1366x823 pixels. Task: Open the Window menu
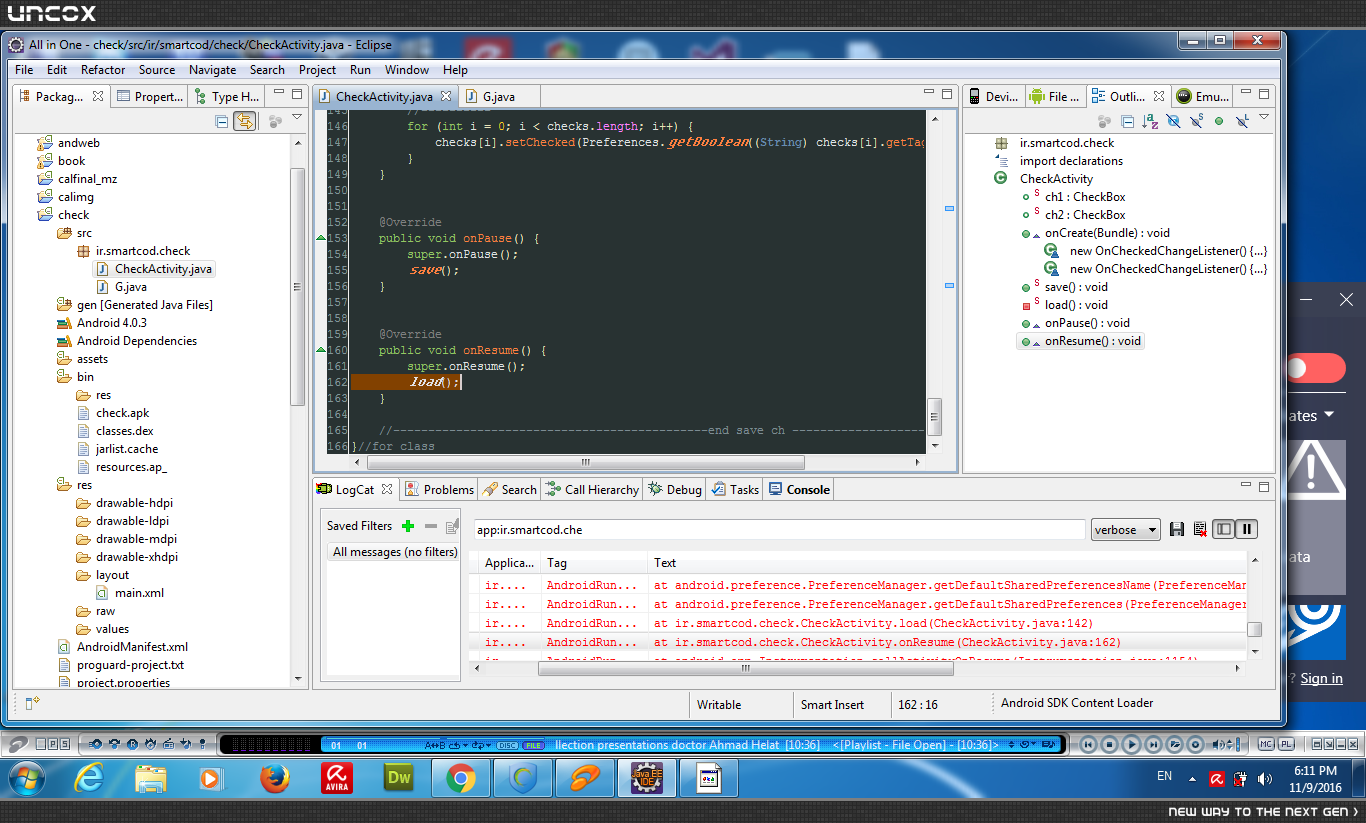[407, 70]
